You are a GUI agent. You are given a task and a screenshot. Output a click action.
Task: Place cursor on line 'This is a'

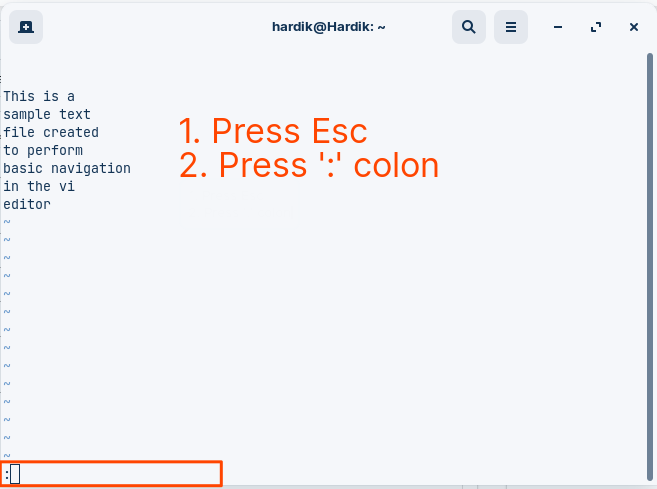[39, 96]
